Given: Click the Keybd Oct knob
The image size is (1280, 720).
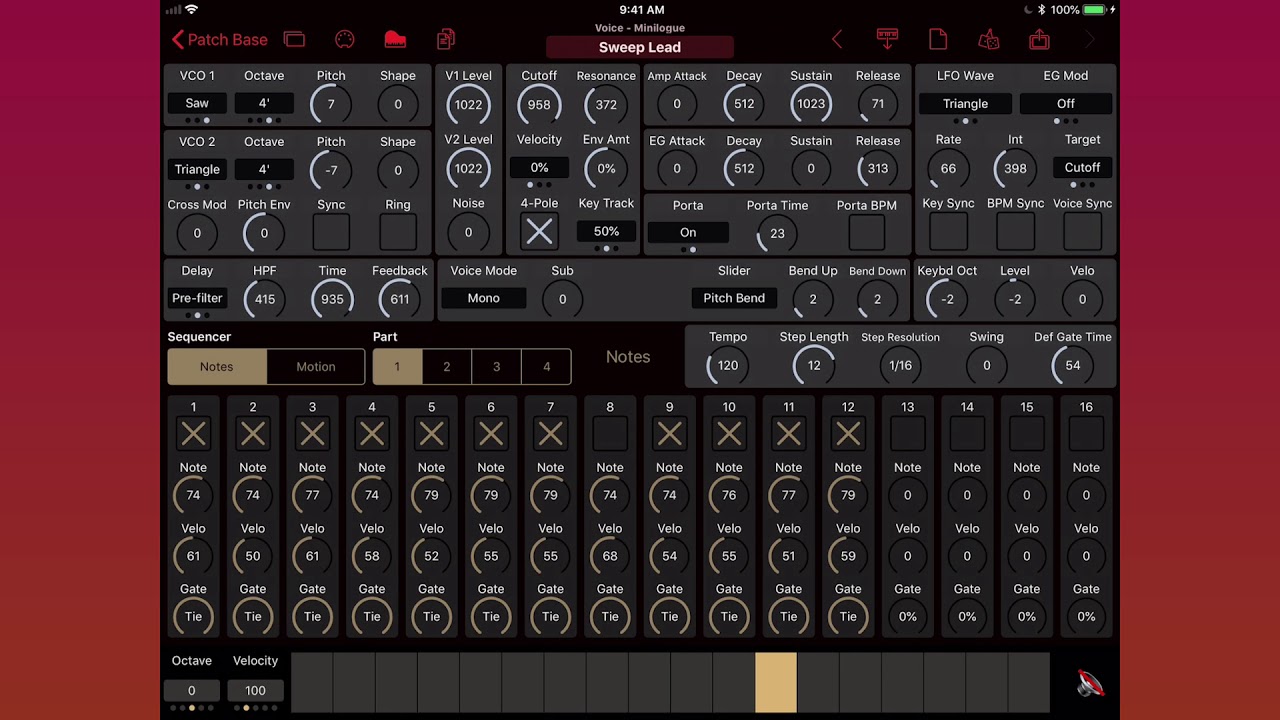Looking at the screenshot, I should pos(947,299).
